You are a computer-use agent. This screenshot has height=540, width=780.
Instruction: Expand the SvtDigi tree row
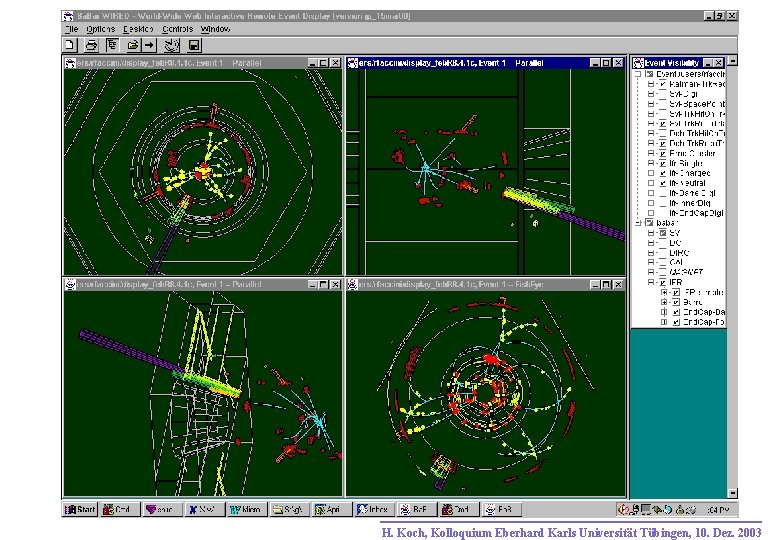pyautogui.click(x=651, y=94)
